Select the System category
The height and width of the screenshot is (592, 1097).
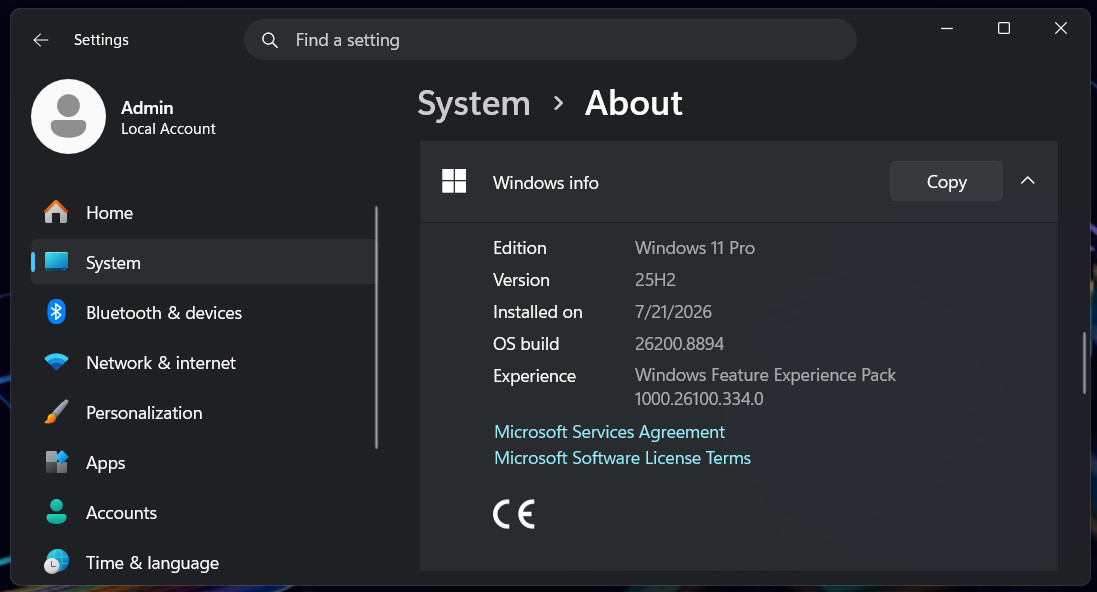pos(203,262)
